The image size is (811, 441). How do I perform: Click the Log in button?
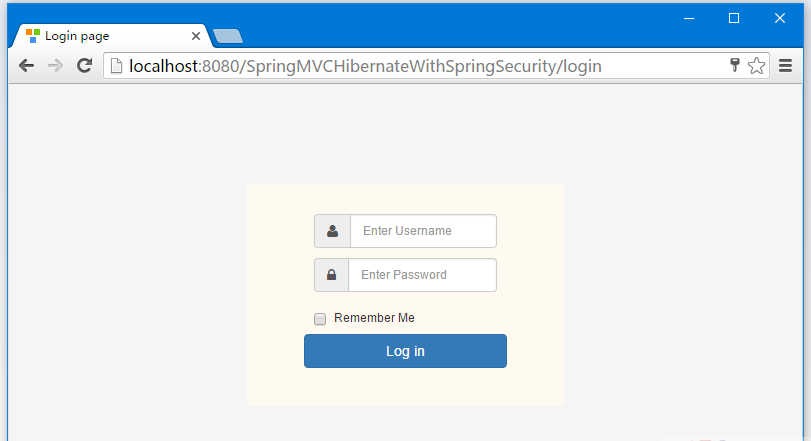pyautogui.click(x=406, y=351)
